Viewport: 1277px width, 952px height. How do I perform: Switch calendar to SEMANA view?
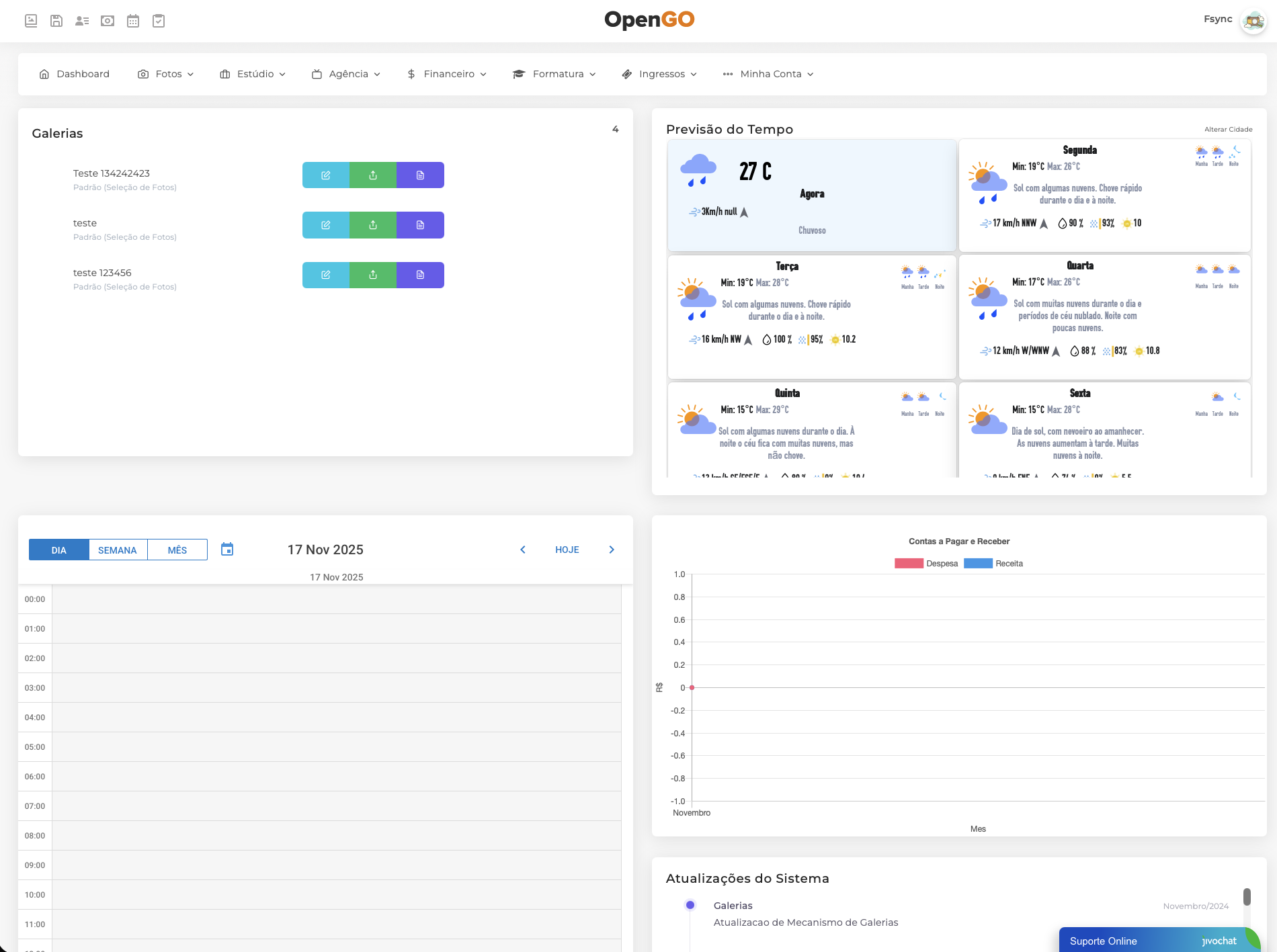click(x=118, y=550)
